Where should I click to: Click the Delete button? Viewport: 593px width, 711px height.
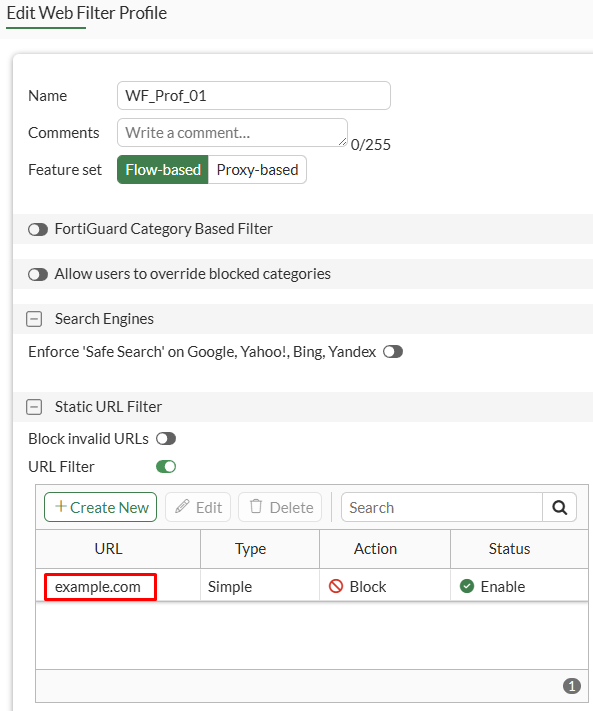[280, 507]
